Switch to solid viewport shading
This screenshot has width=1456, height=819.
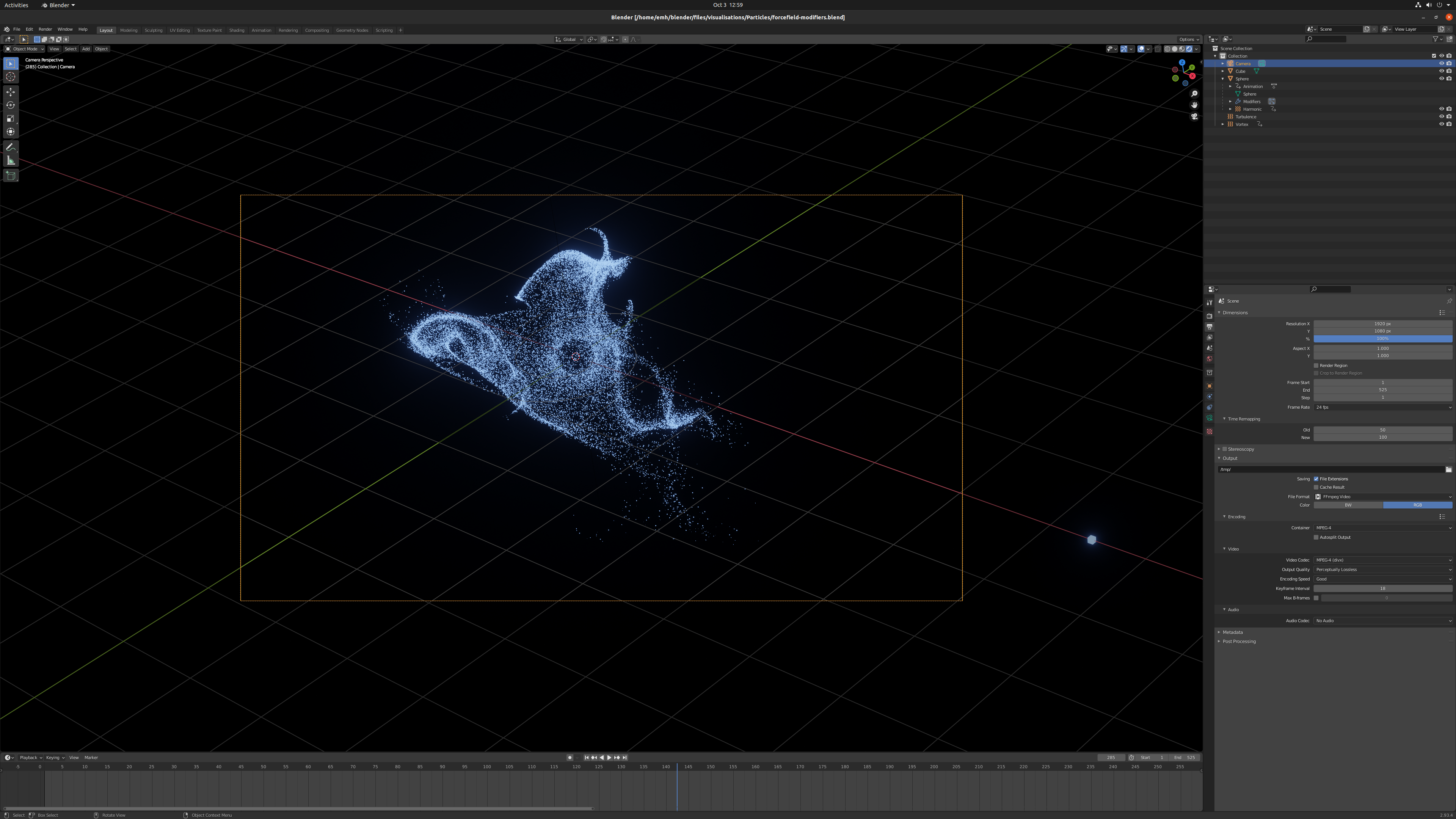pyautogui.click(x=1175, y=49)
